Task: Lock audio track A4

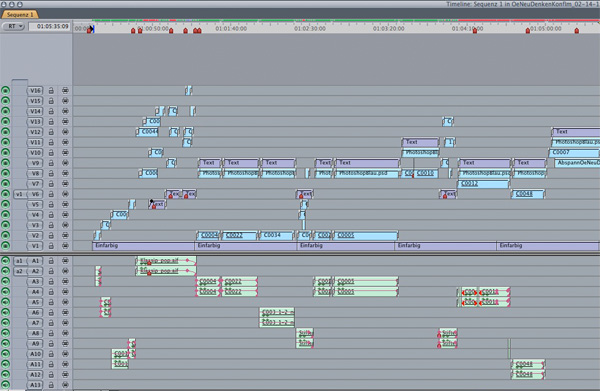Action: [x=51, y=292]
